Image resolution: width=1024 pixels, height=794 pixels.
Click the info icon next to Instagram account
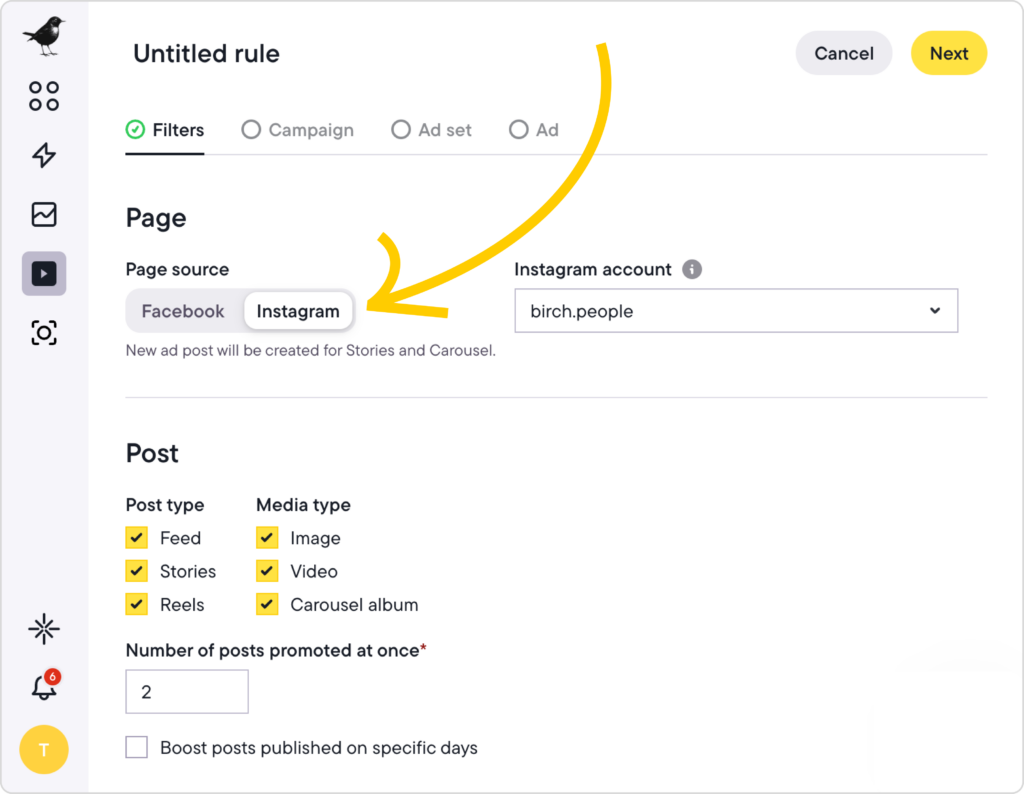coord(694,269)
